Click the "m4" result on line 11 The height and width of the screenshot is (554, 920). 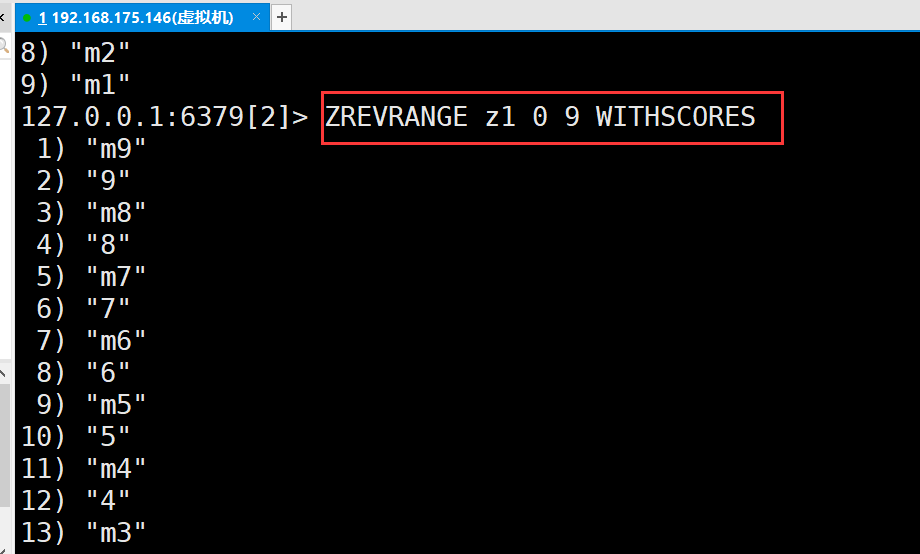click(x=116, y=469)
